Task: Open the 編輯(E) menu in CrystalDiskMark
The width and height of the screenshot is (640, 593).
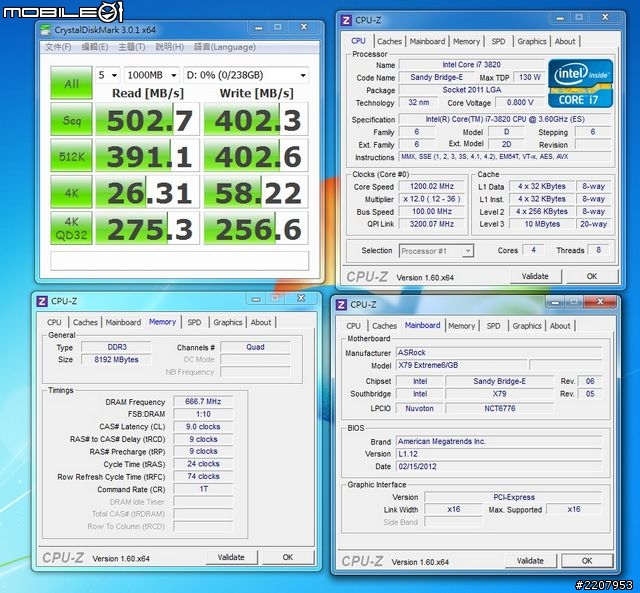Action: (95, 47)
